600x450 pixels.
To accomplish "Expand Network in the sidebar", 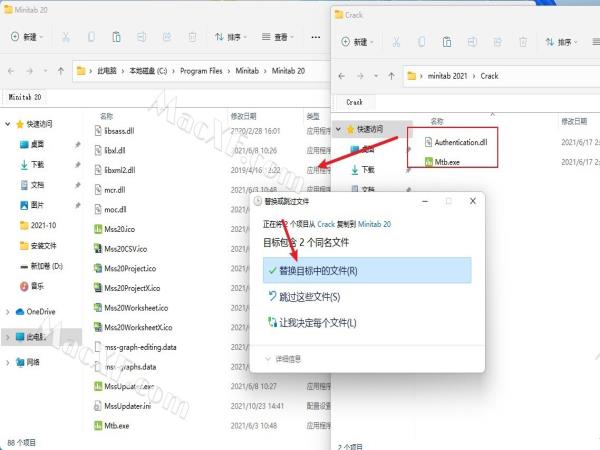I will click(x=8, y=362).
